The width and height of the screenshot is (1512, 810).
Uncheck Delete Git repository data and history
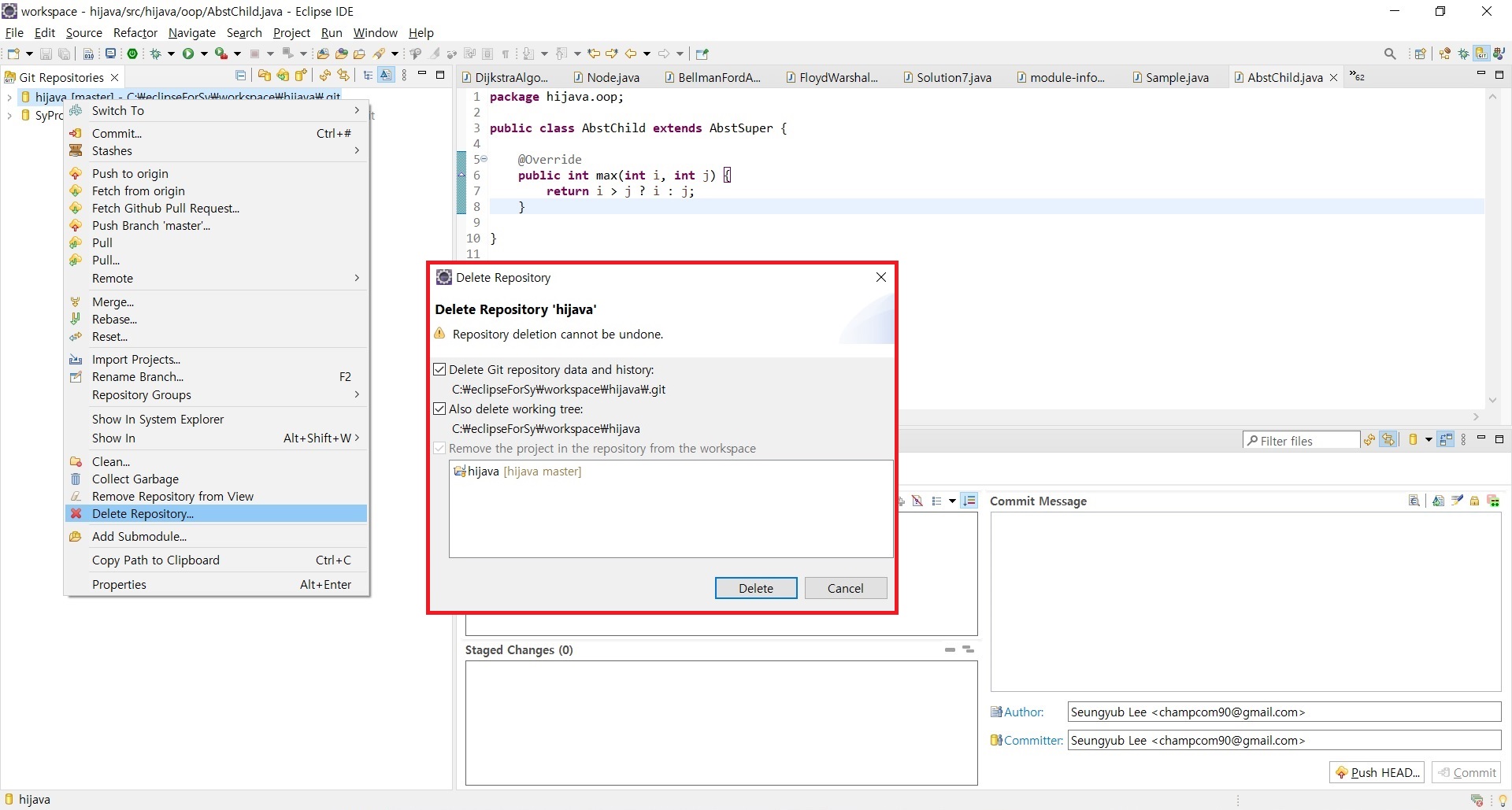click(x=439, y=369)
